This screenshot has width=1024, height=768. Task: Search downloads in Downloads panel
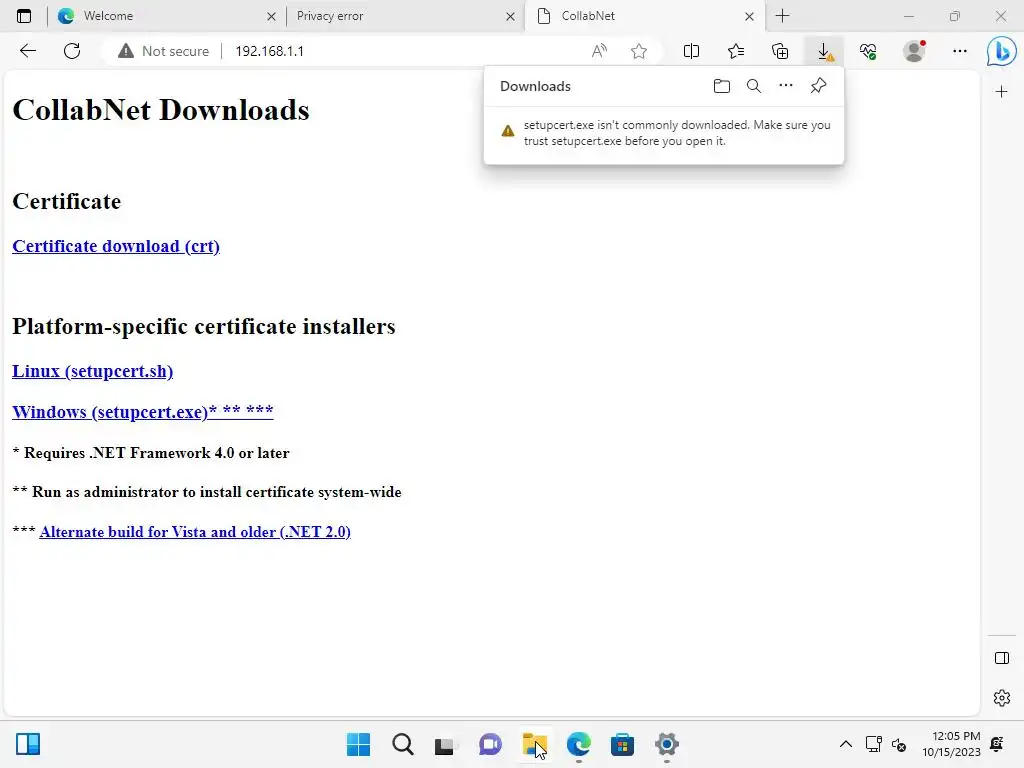pos(754,86)
